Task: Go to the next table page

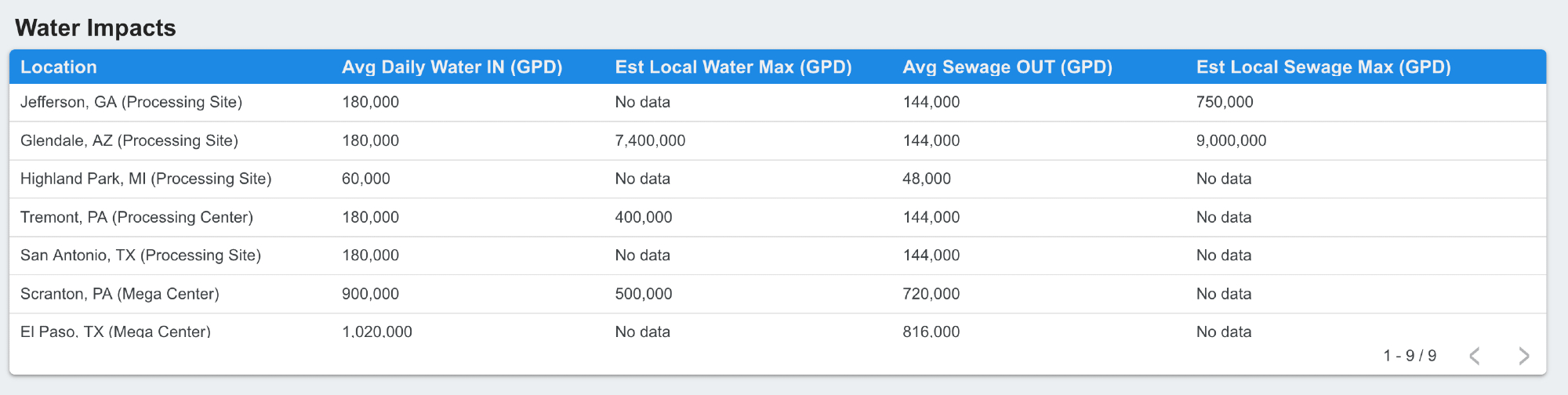Action: 1523,356
